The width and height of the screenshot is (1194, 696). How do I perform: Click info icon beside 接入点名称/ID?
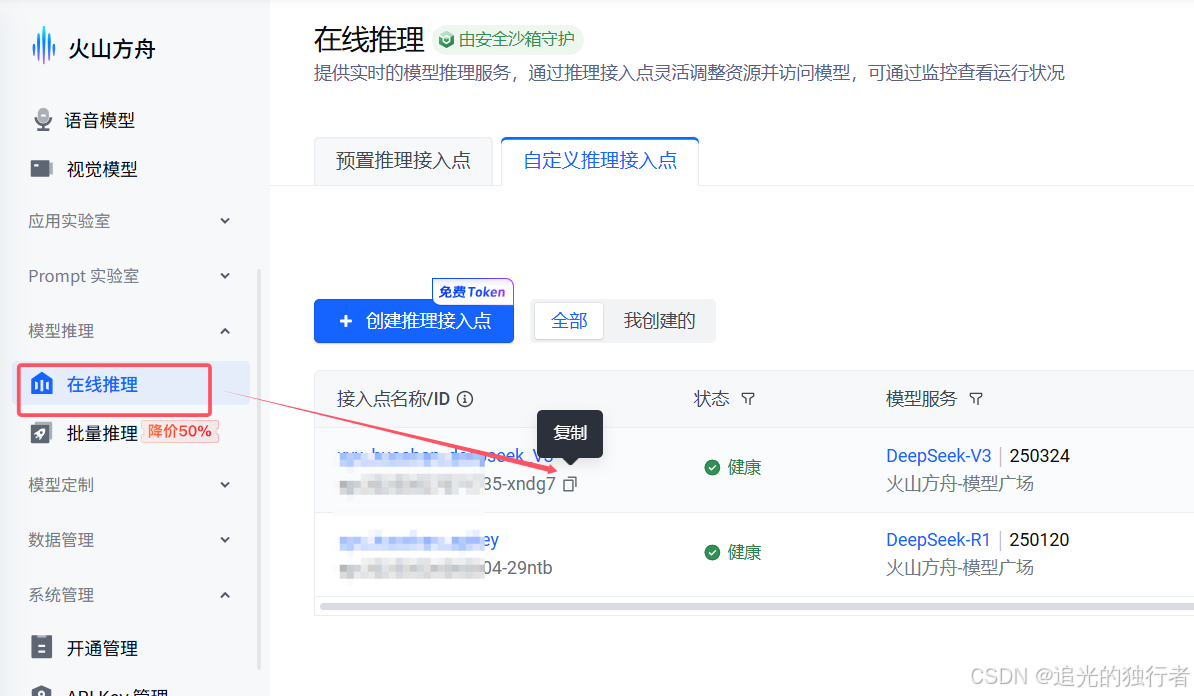[x=465, y=398]
